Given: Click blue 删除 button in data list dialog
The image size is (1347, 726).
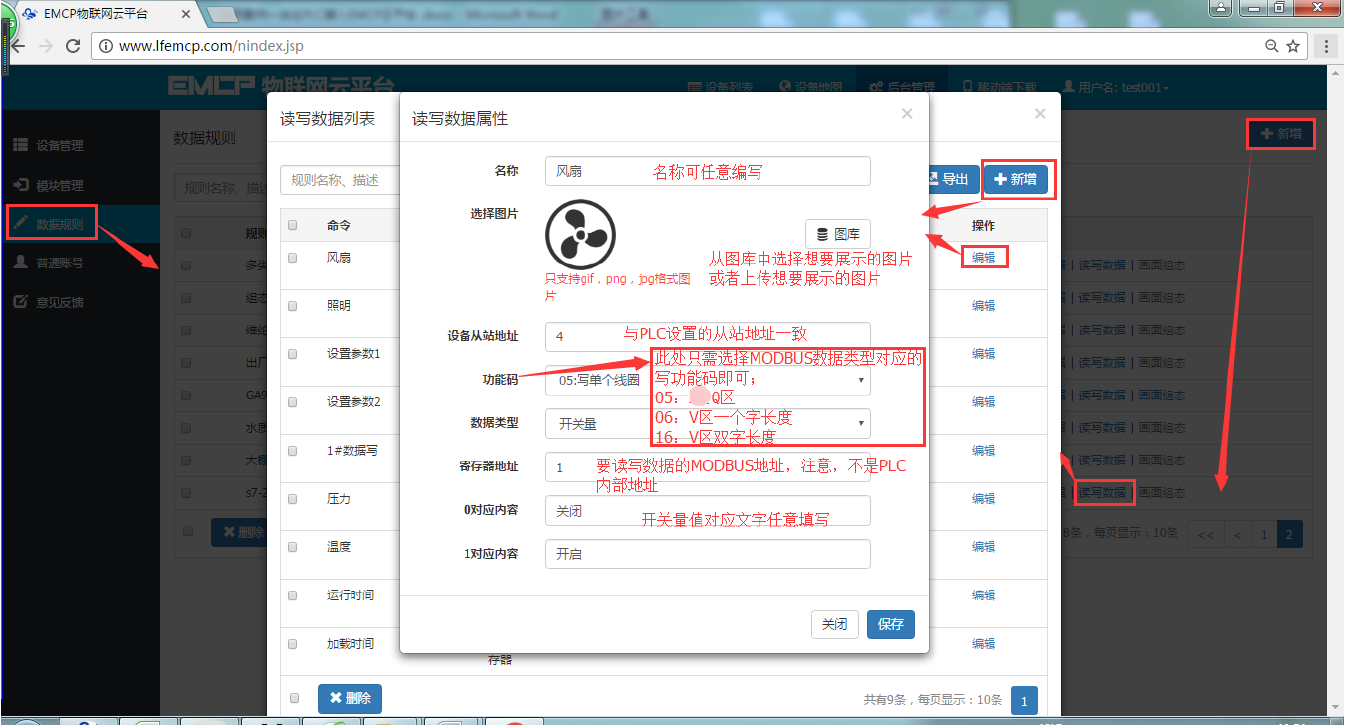Looking at the screenshot, I should [349, 698].
